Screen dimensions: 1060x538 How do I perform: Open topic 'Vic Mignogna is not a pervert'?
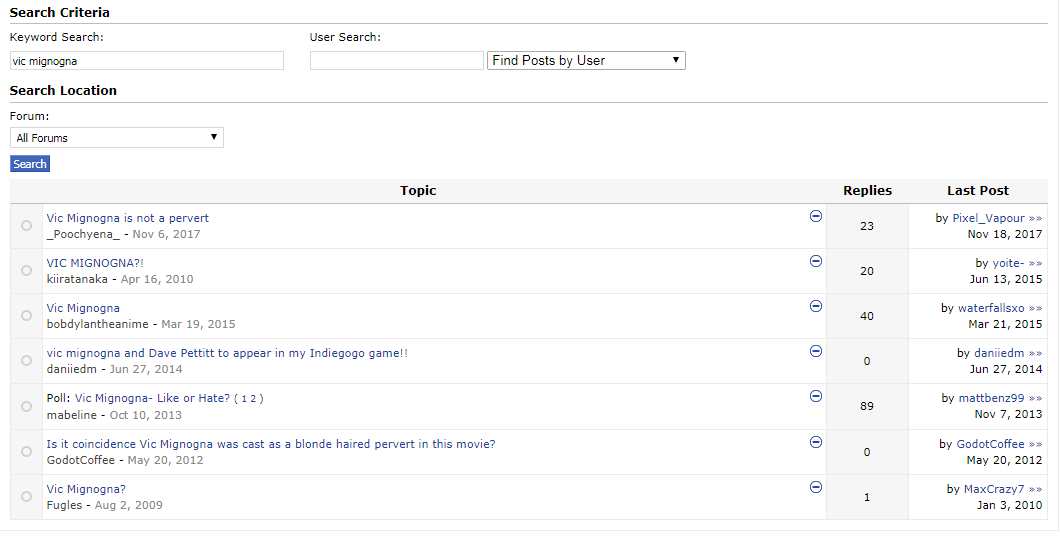128,218
